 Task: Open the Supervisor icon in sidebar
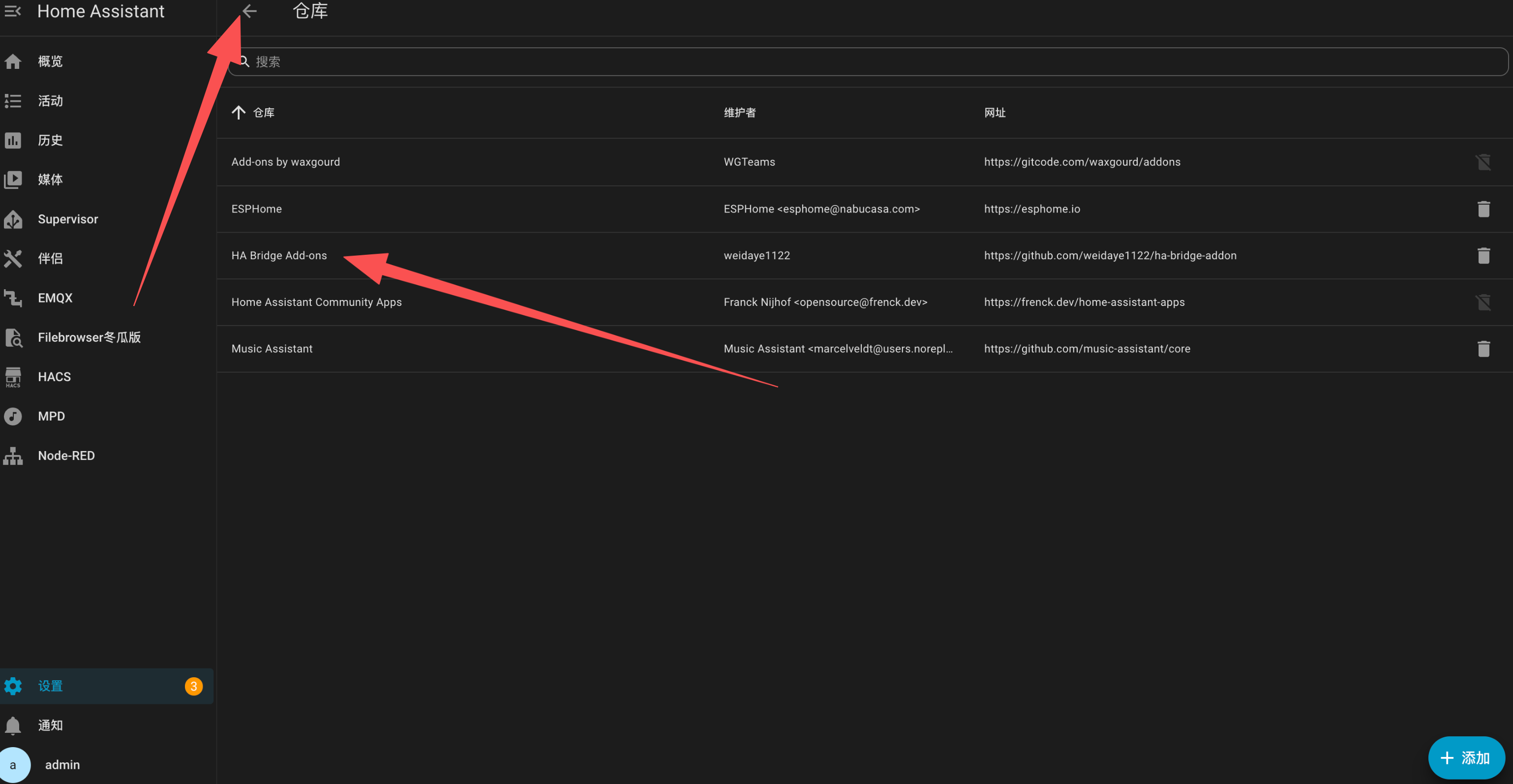pyautogui.click(x=13, y=219)
